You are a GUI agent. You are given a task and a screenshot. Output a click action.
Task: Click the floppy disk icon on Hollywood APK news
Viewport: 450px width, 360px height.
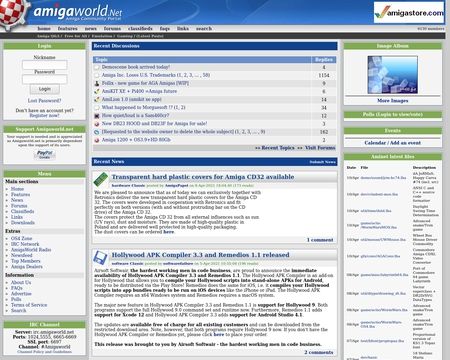(100, 258)
